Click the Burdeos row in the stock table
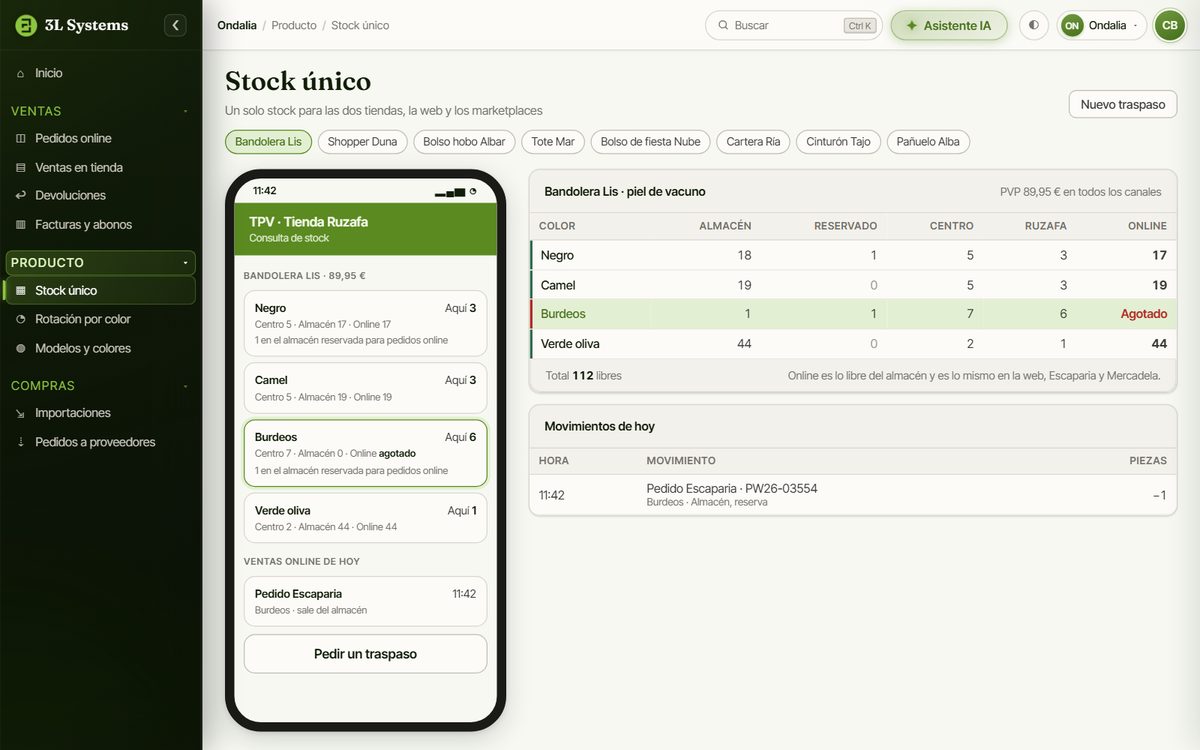The image size is (1200, 750). tap(853, 314)
